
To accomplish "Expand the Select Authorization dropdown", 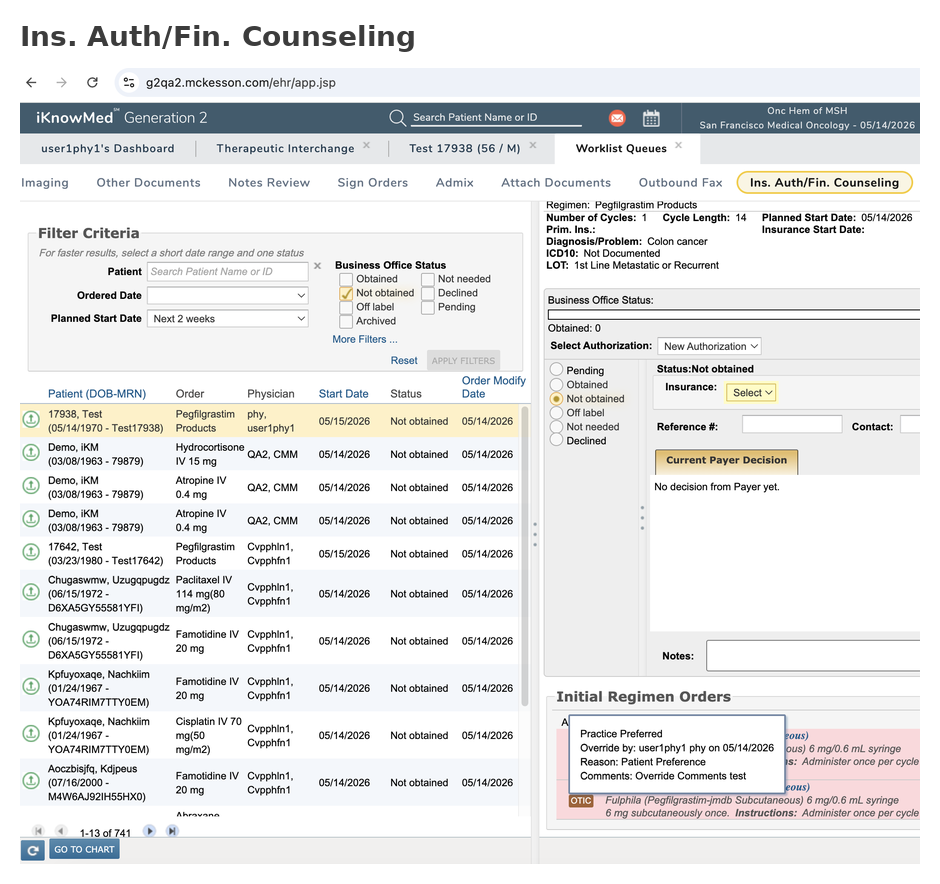I will point(709,346).
